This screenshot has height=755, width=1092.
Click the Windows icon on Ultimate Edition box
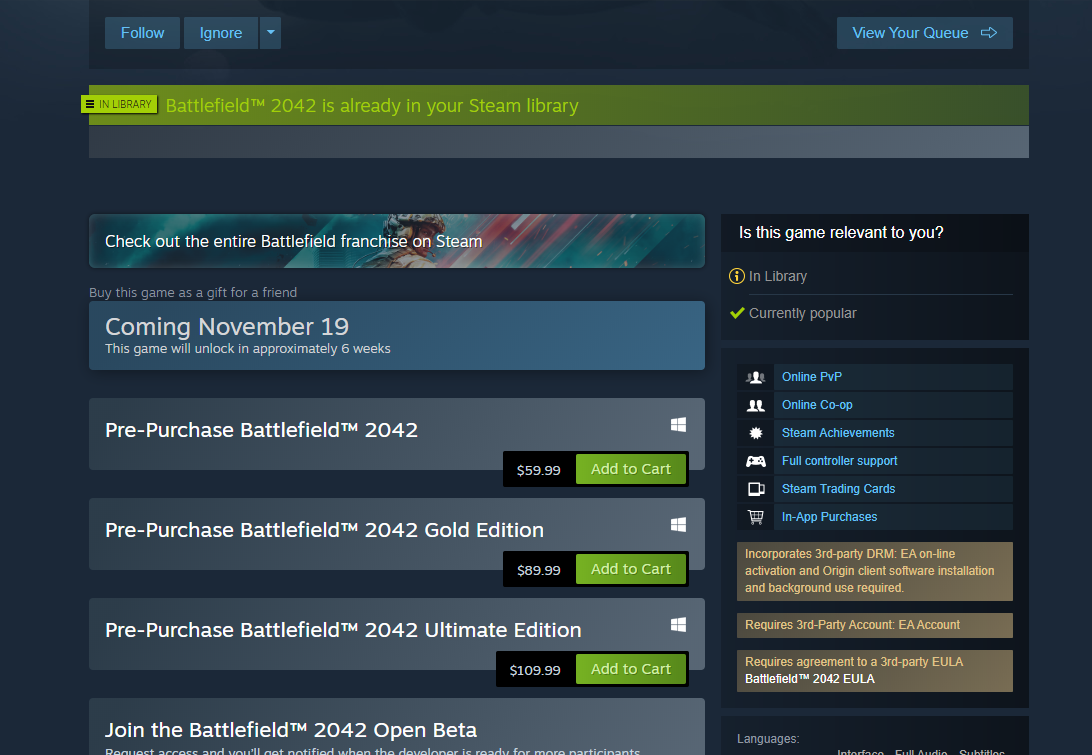coord(678,625)
